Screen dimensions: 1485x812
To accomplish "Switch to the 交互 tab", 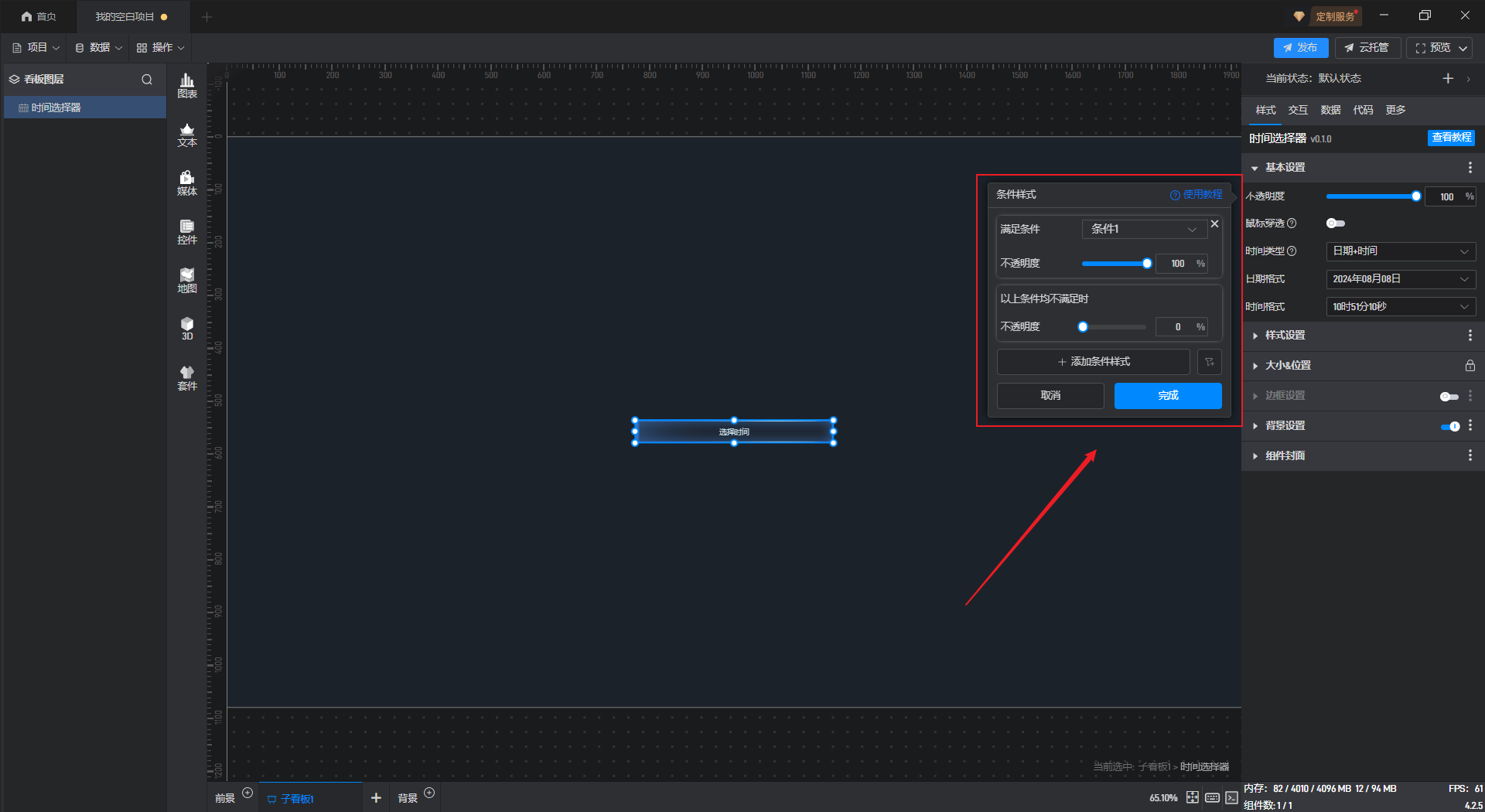I will tap(1298, 110).
